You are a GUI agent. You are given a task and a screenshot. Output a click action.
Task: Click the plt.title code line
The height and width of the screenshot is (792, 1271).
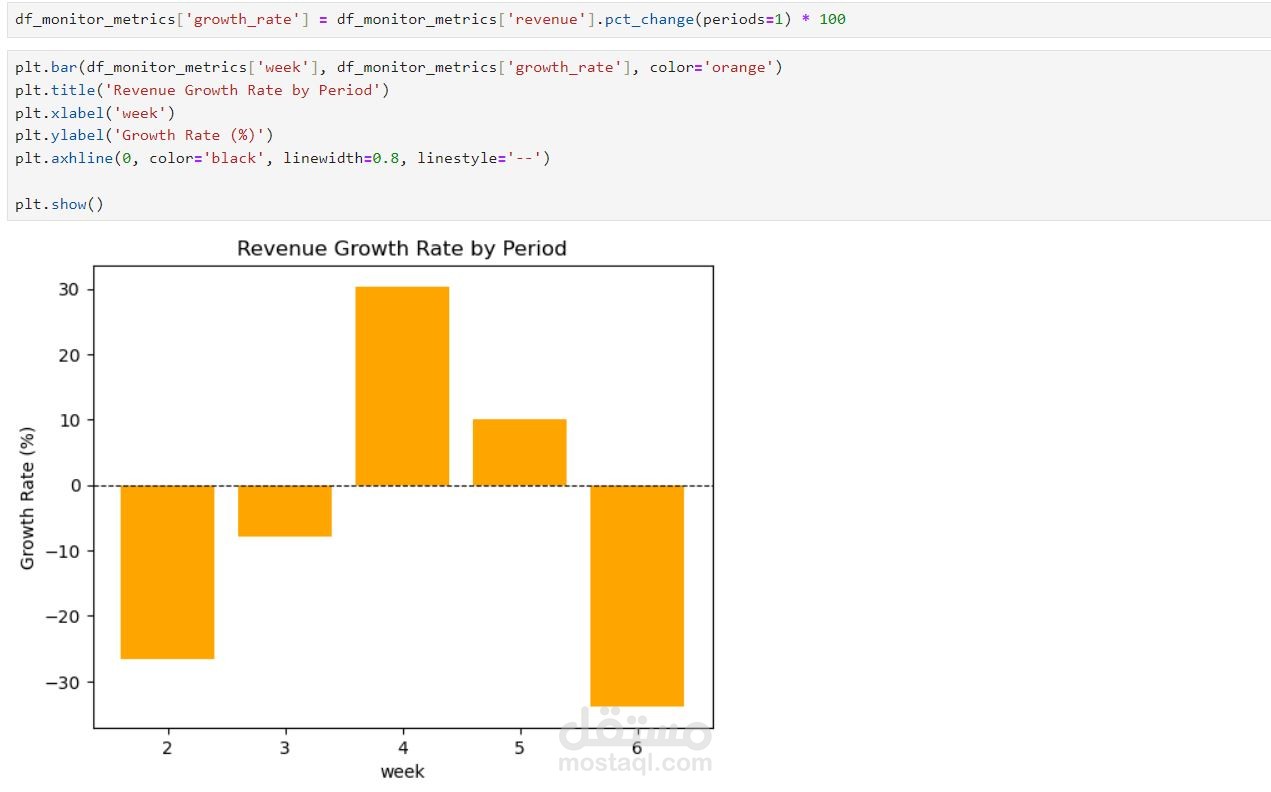(x=202, y=90)
